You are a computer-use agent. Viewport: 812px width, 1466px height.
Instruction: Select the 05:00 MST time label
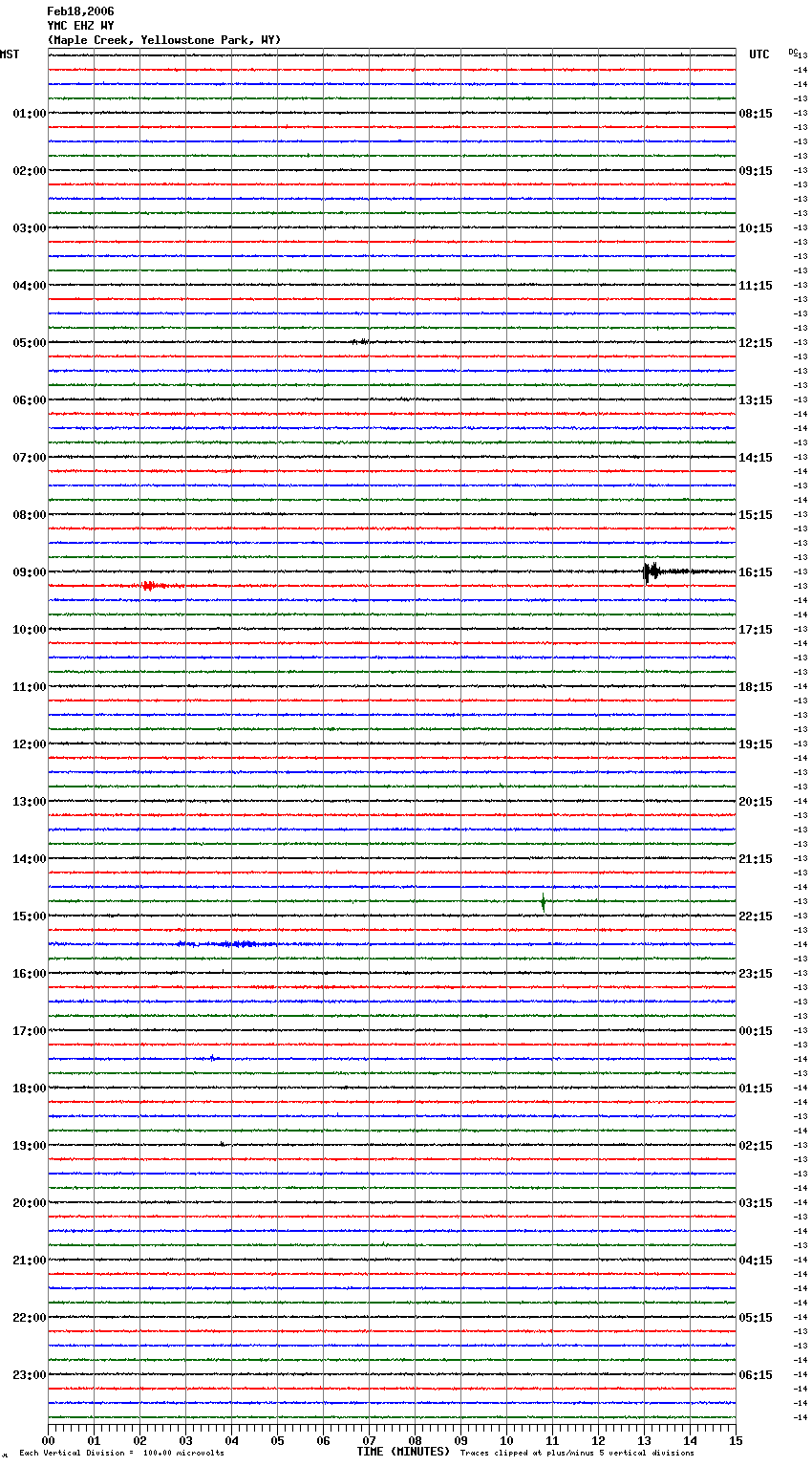coord(30,343)
